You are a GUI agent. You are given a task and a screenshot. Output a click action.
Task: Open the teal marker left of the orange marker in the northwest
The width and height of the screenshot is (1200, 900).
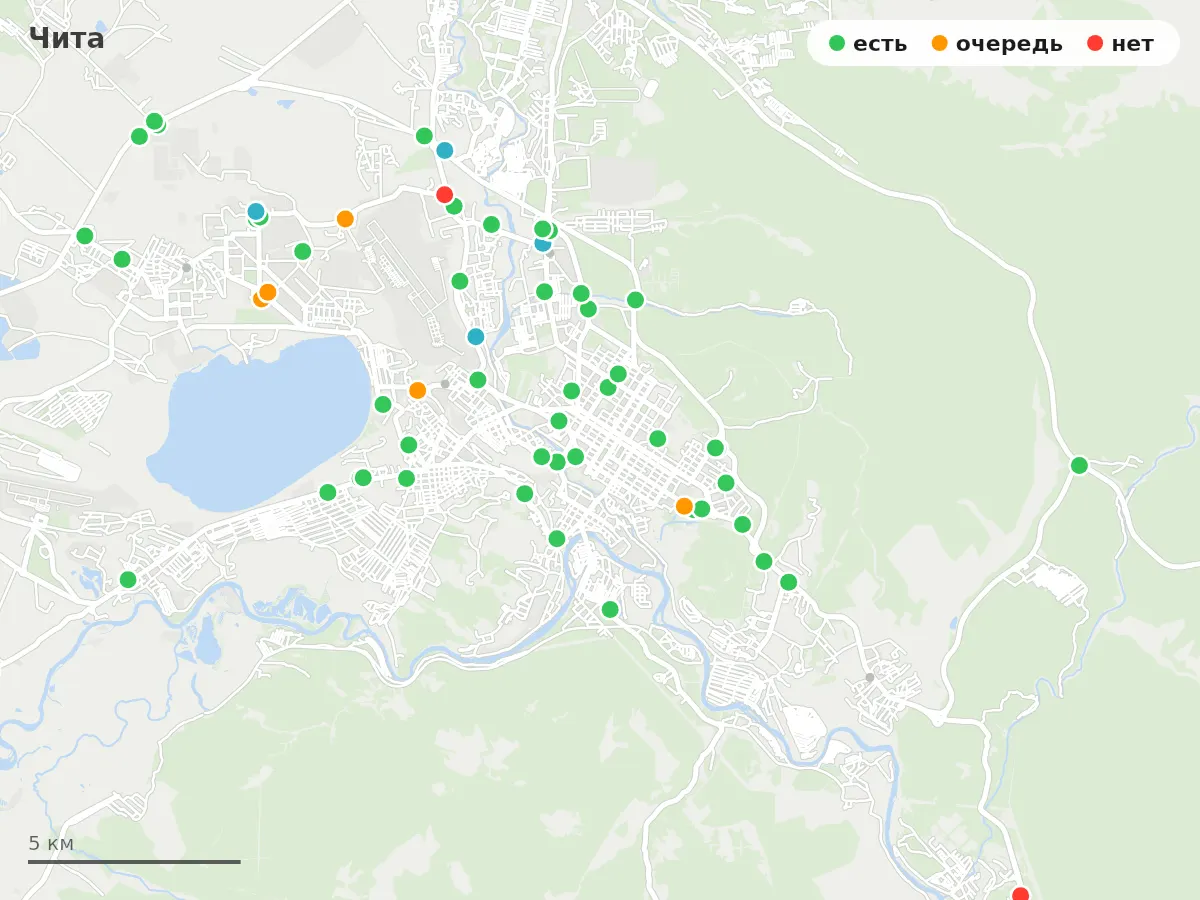tap(256, 211)
